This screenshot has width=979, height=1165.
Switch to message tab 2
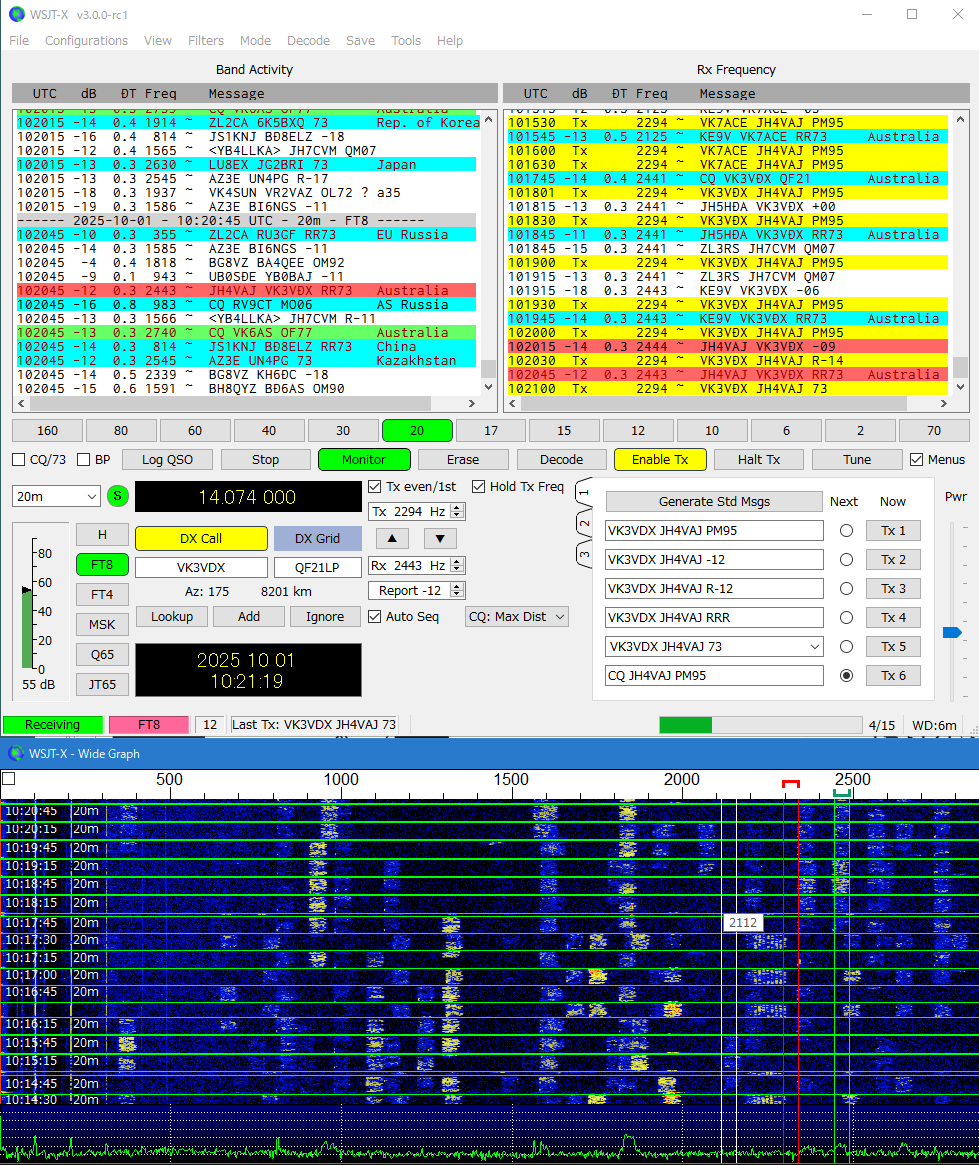point(585,523)
